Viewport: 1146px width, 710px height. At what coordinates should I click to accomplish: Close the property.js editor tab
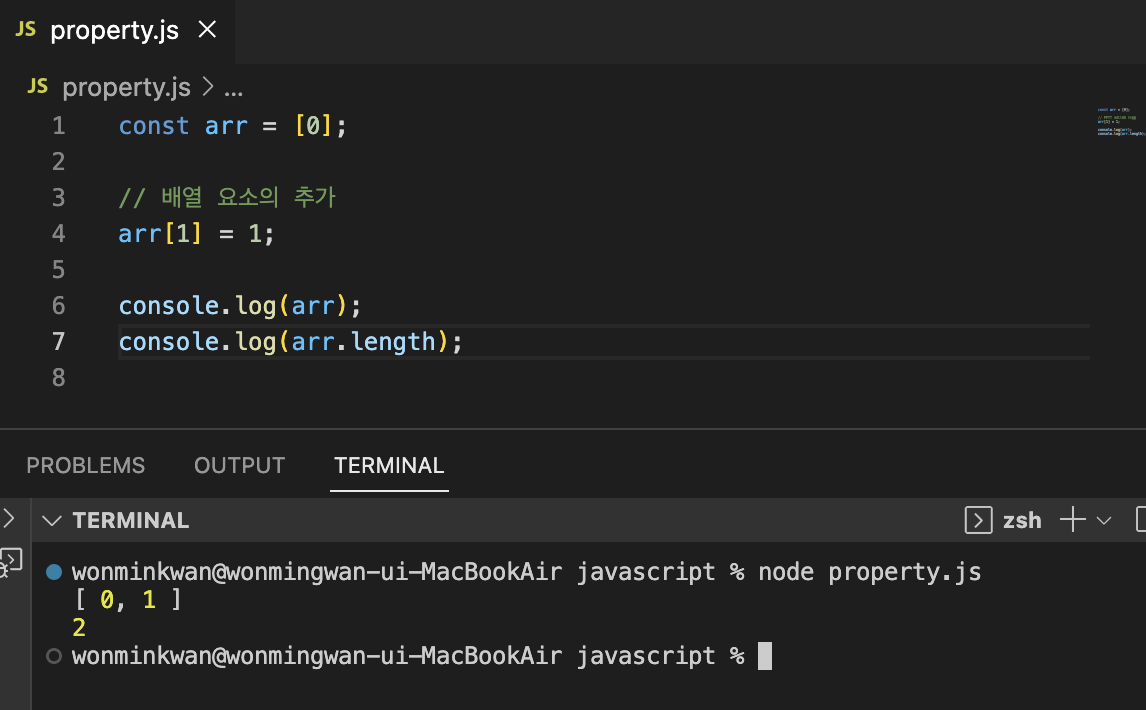click(x=208, y=29)
